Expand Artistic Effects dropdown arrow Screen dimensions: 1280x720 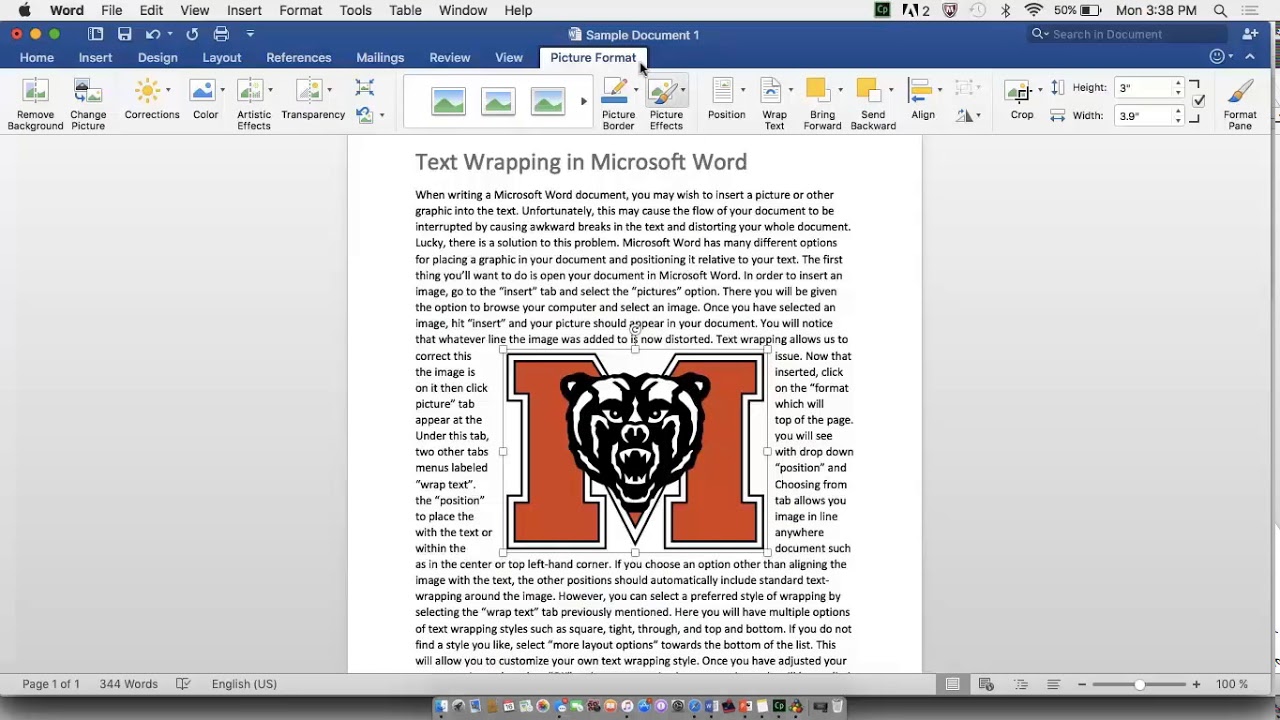click(270, 90)
